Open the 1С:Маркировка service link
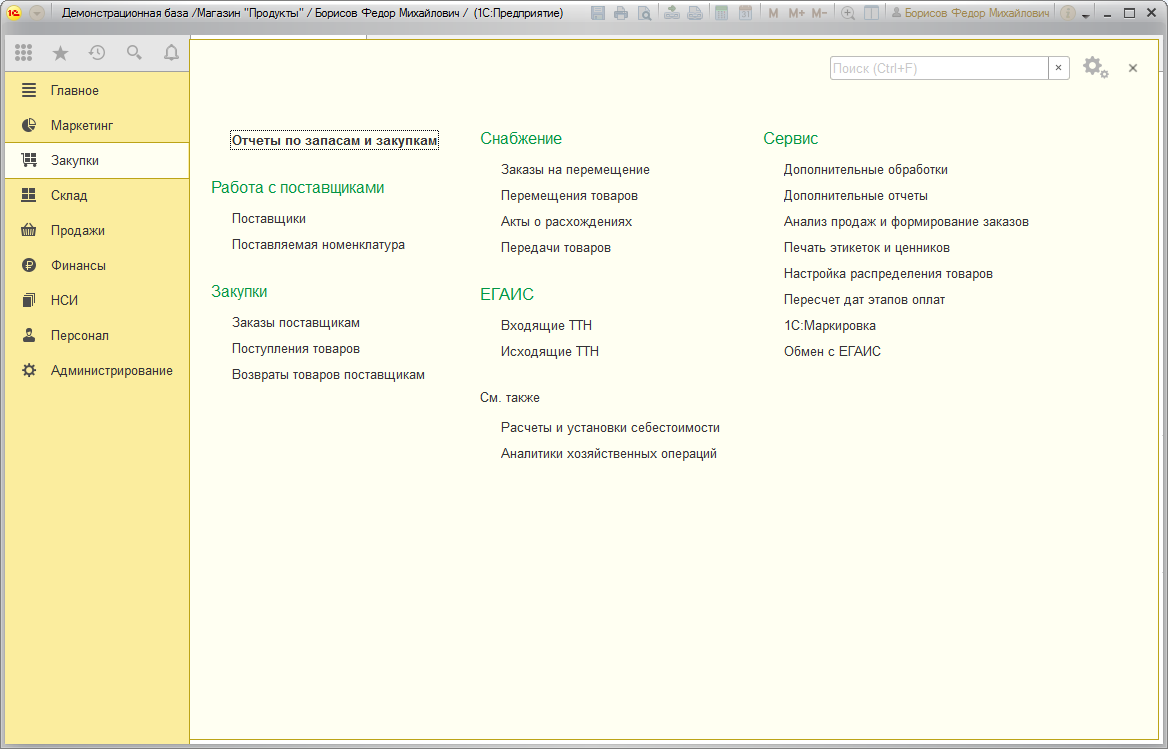The height and width of the screenshot is (749, 1168). click(829, 325)
